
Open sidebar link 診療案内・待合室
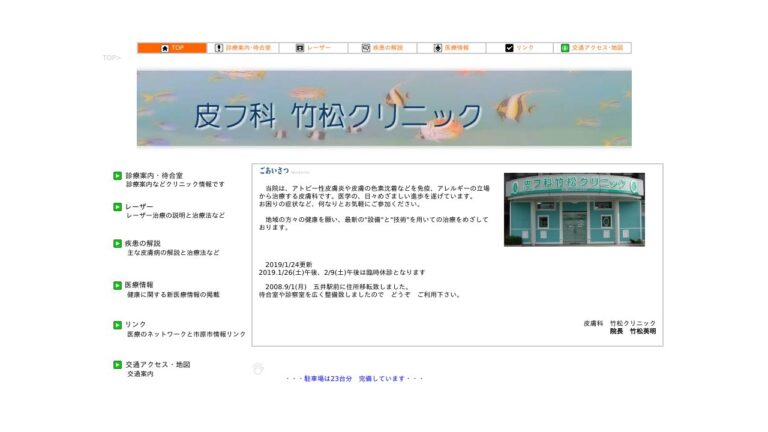154,175
